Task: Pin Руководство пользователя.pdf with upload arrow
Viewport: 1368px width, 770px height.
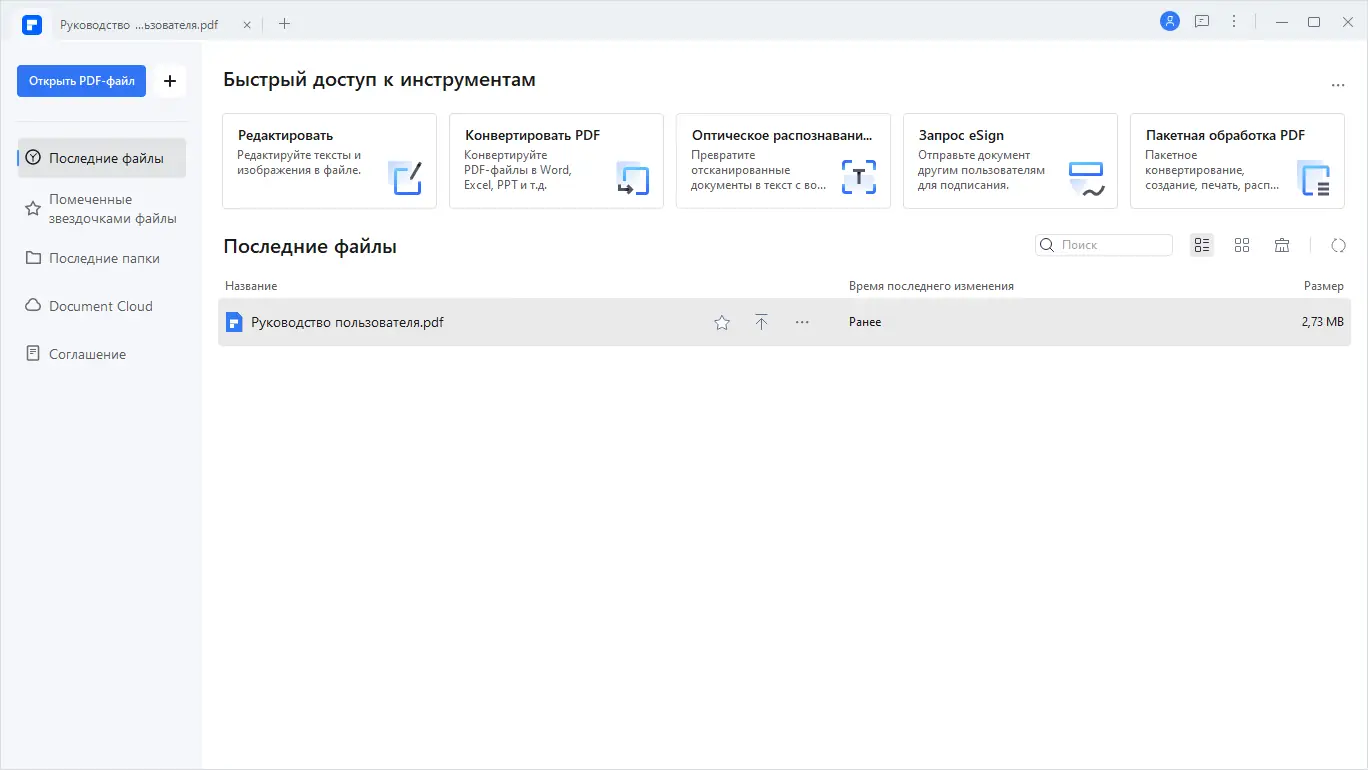Action: coord(761,322)
